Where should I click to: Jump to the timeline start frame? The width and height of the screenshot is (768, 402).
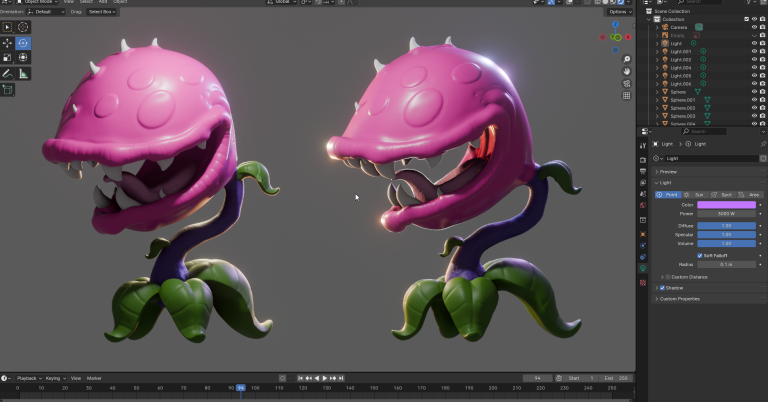[x=300, y=378]
